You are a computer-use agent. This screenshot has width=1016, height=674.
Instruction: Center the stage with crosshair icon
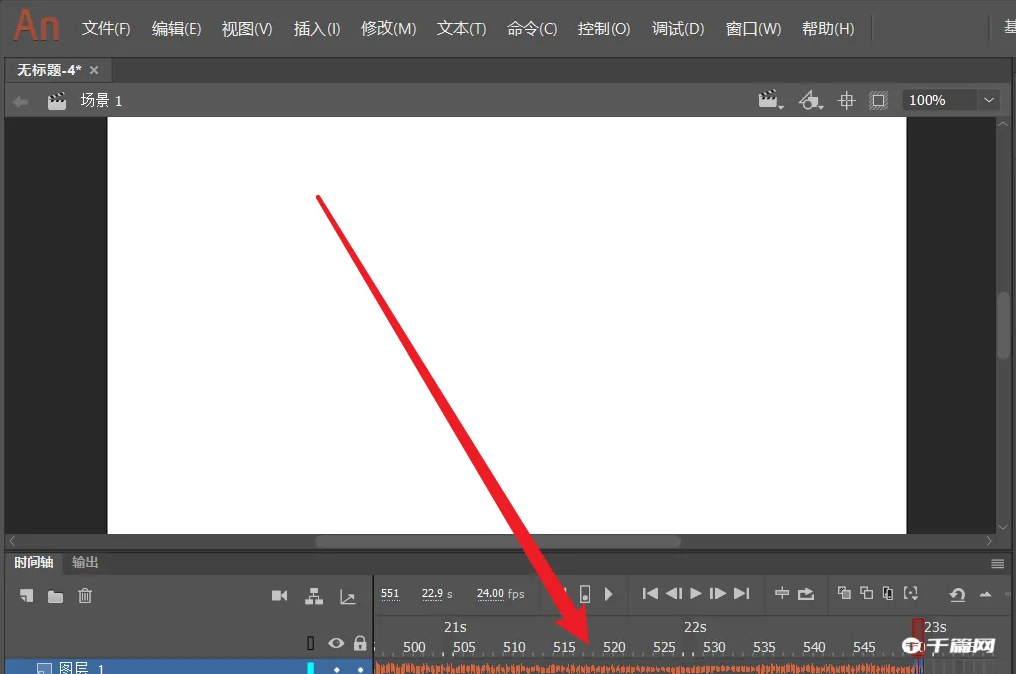[x=845, y=100]
